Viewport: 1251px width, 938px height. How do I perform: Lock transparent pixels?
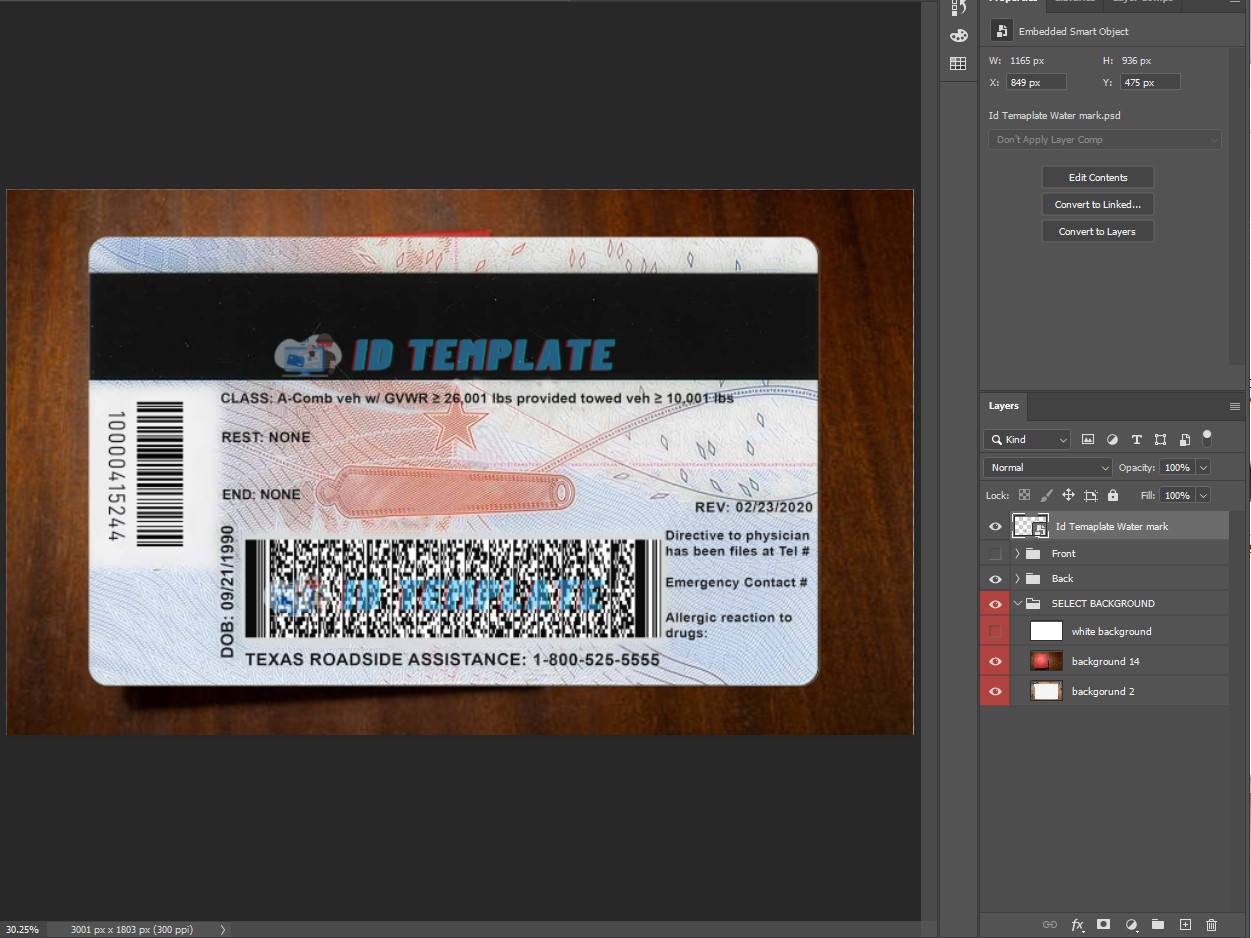click(x=1025, y=495)
